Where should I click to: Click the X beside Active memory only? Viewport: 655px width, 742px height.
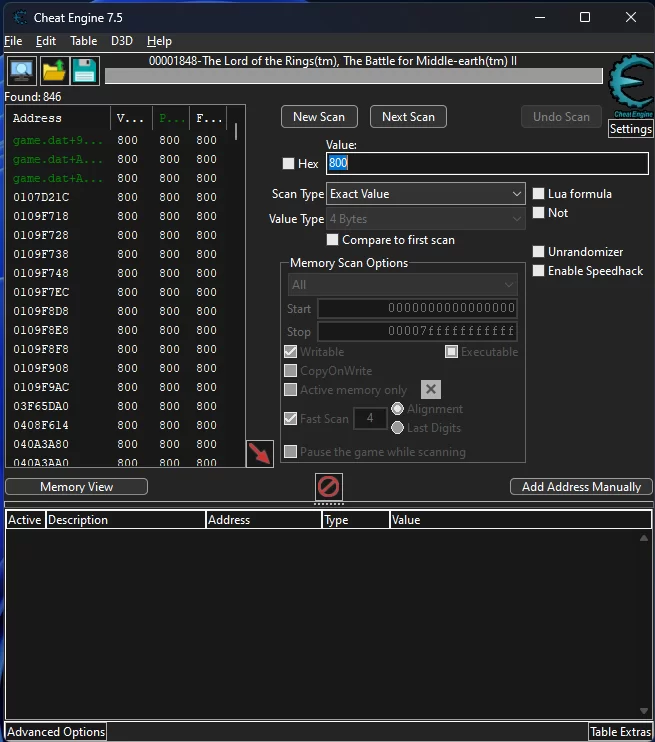(x=431, y=389)
